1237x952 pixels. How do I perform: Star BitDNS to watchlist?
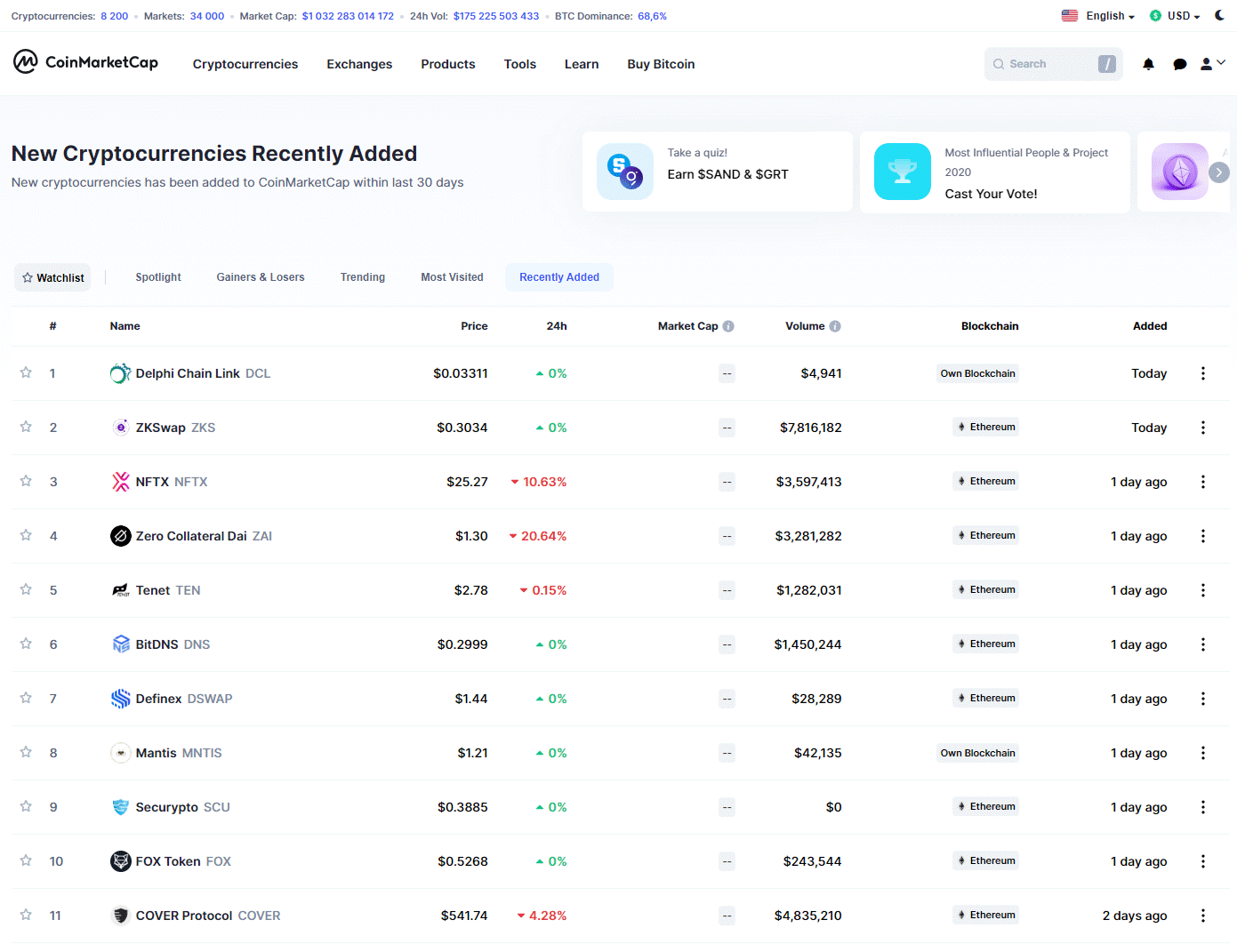pos(26,644)
